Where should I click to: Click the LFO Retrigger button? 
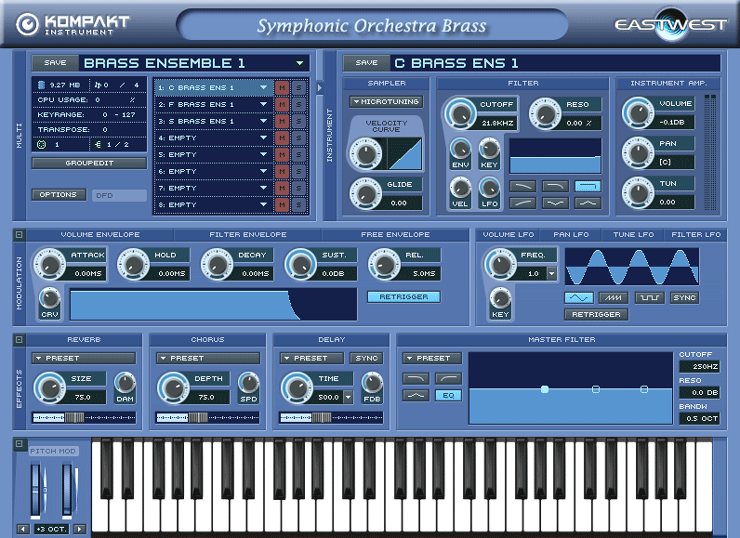point(596,314)
